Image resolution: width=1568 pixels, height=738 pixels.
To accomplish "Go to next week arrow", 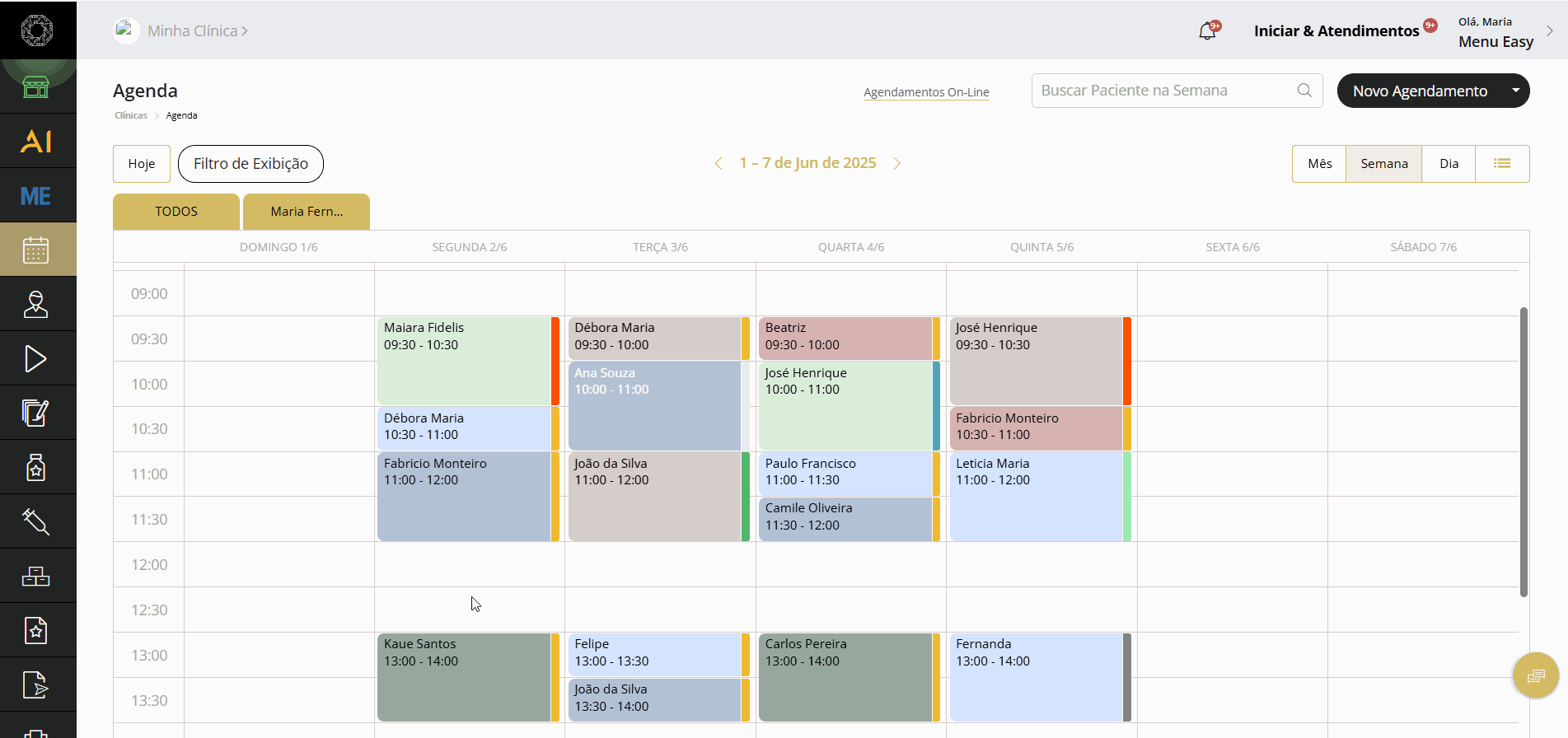I will [x=897, y=164].
